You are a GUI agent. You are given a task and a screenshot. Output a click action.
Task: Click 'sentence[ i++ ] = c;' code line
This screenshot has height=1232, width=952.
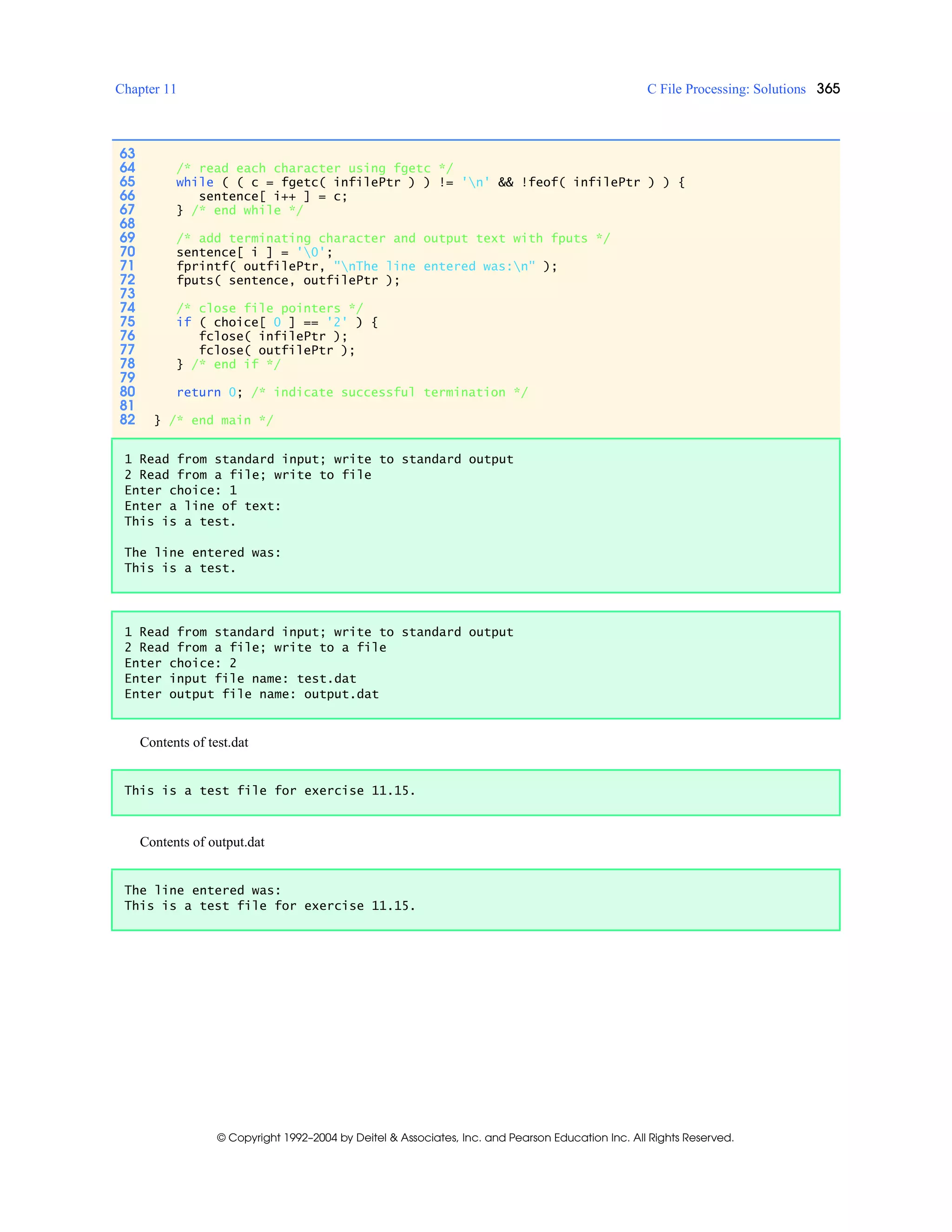point(273,196)
